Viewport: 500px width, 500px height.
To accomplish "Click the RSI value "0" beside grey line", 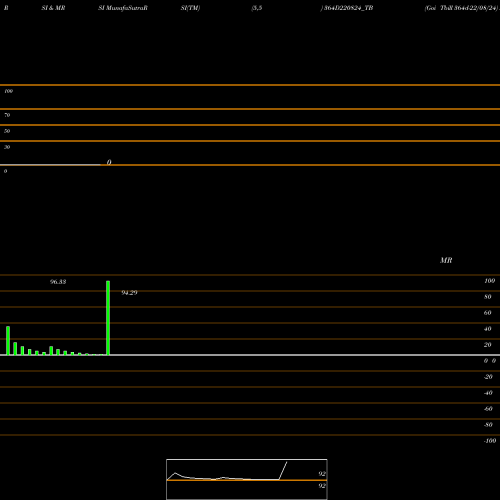I will (x=109, y=162).
